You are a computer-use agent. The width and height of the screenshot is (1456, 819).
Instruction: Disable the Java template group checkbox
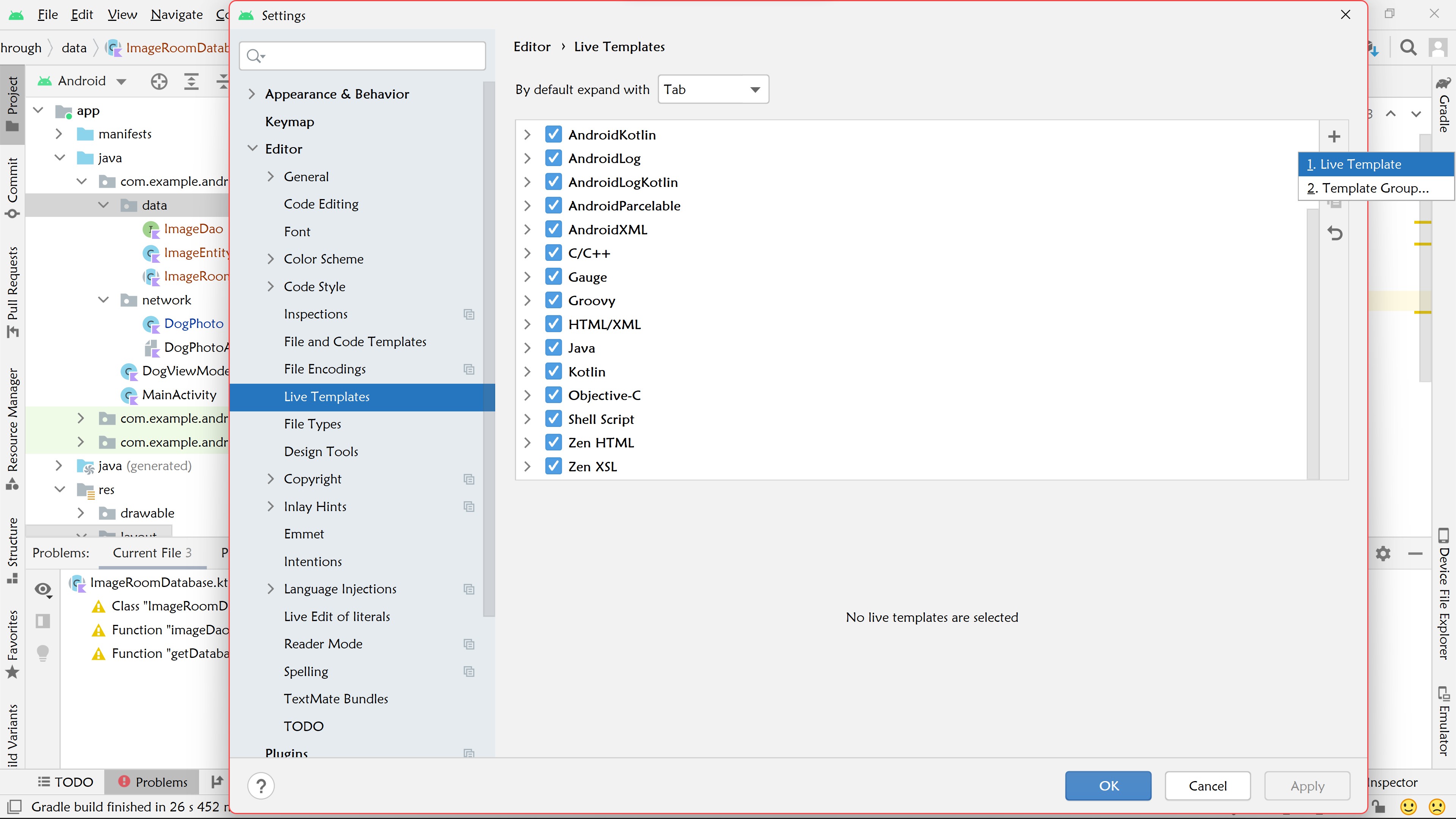(x=553, y=348)
